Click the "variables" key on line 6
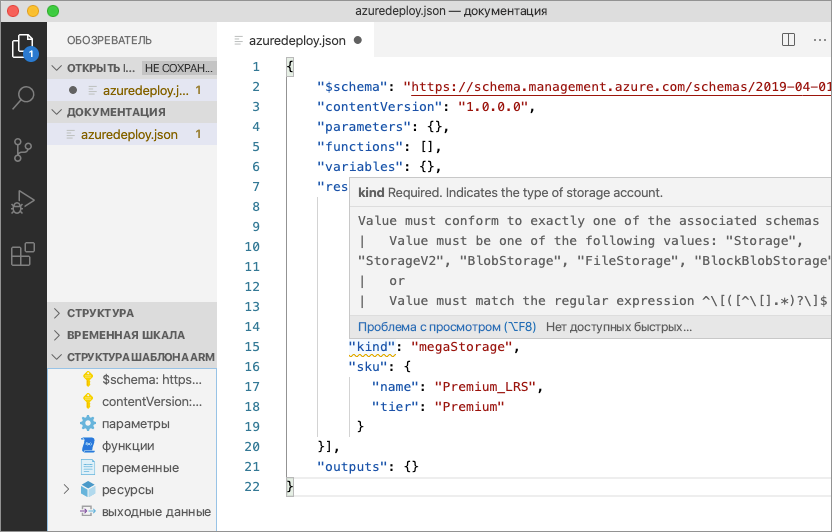The image size is (832, 532). point(360,167)
